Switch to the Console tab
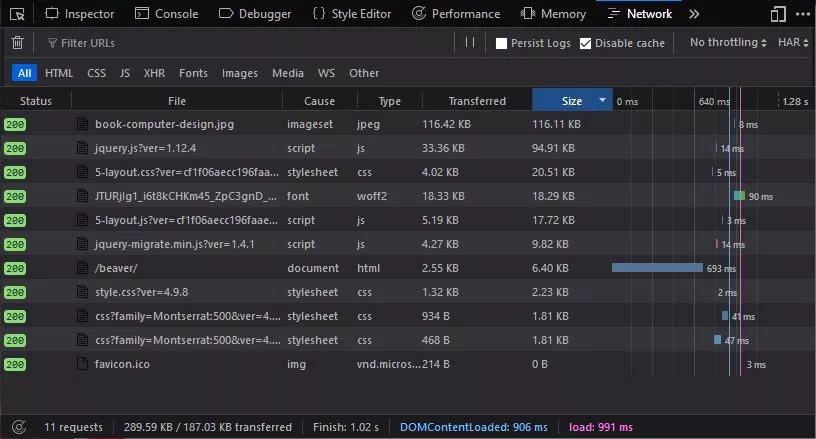The image size is (816, 439). point(166,14)
